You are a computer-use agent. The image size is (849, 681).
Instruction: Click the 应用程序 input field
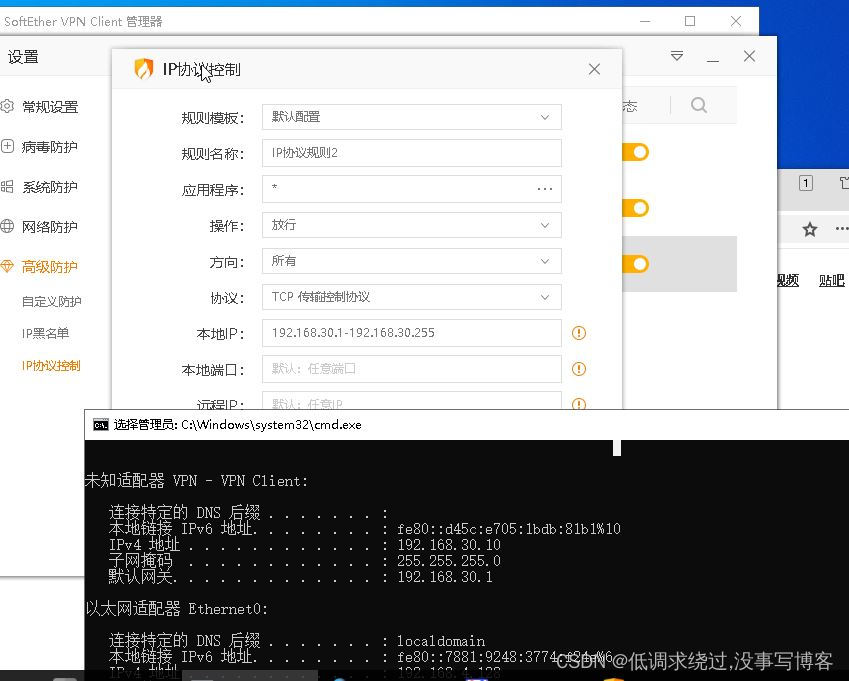click(412, 189)
